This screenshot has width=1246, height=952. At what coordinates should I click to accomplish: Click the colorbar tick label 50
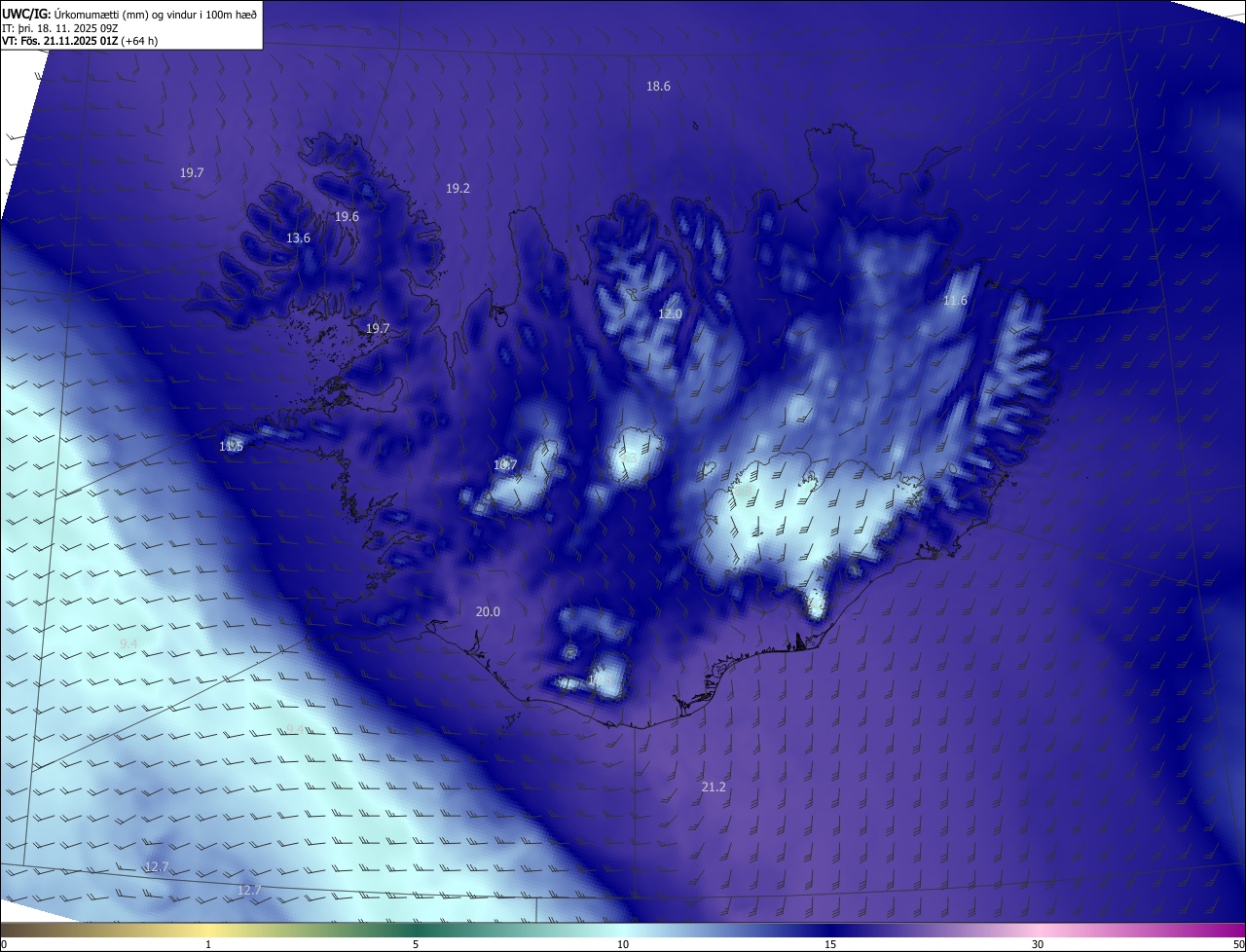click(x=1238, y=945)
